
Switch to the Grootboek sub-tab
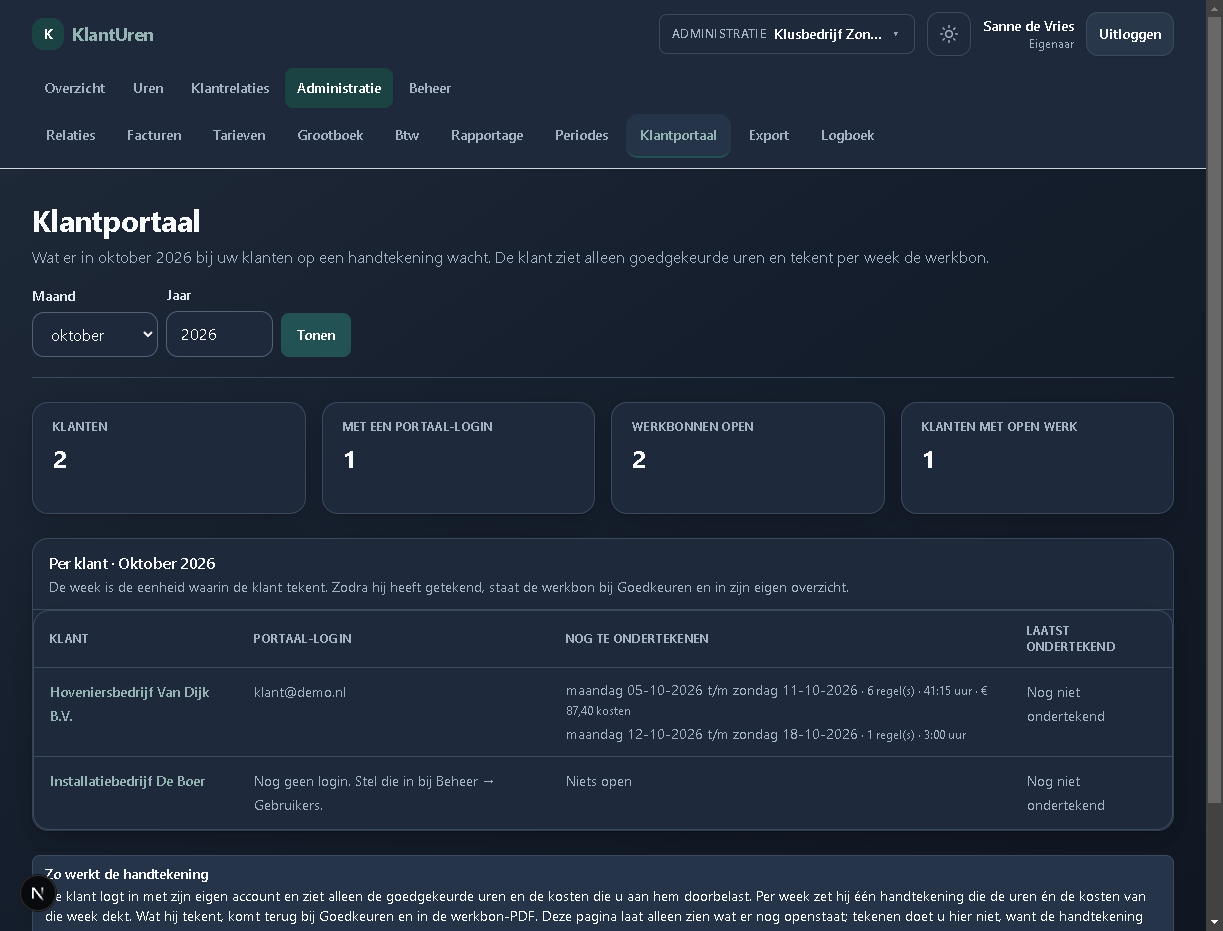330,135
